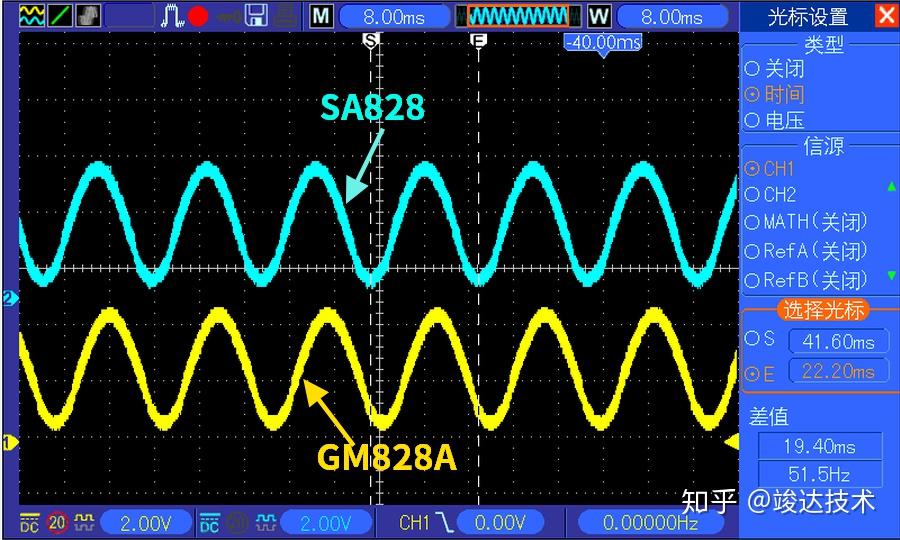Click CH1 2.00V volts per division
Image resolution: width=900 pixels, height=540 pixels.
tap(146, 523)
